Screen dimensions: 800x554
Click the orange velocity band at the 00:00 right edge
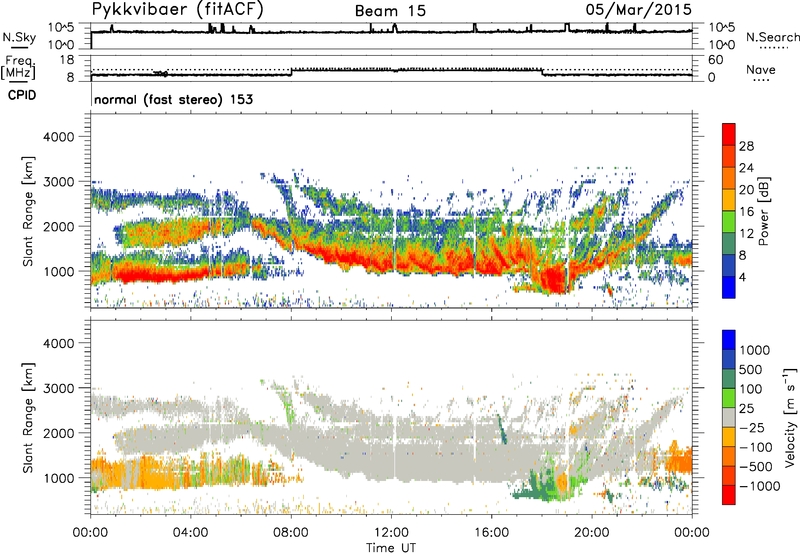680,458
